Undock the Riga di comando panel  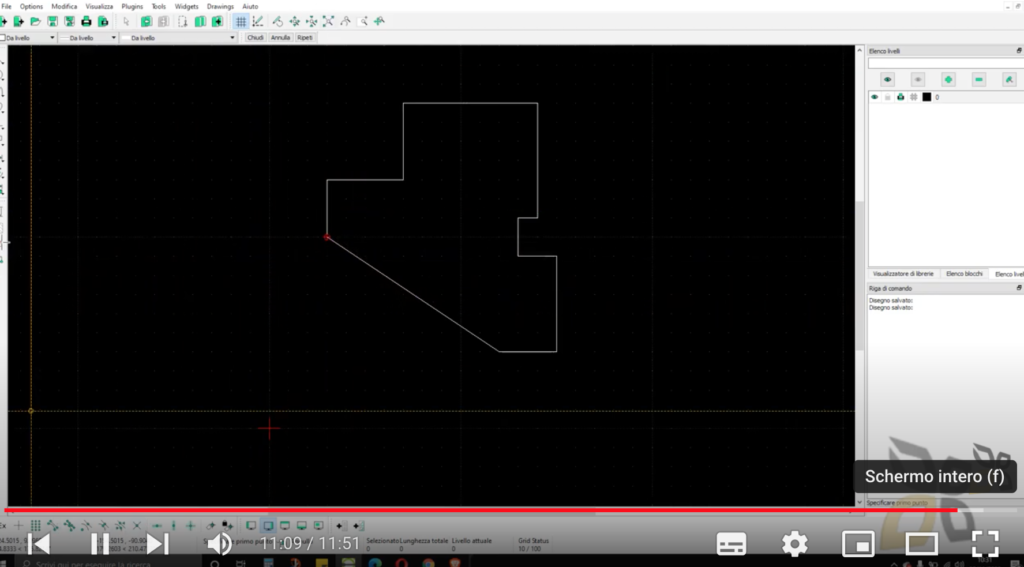[x=1019, y=288]
